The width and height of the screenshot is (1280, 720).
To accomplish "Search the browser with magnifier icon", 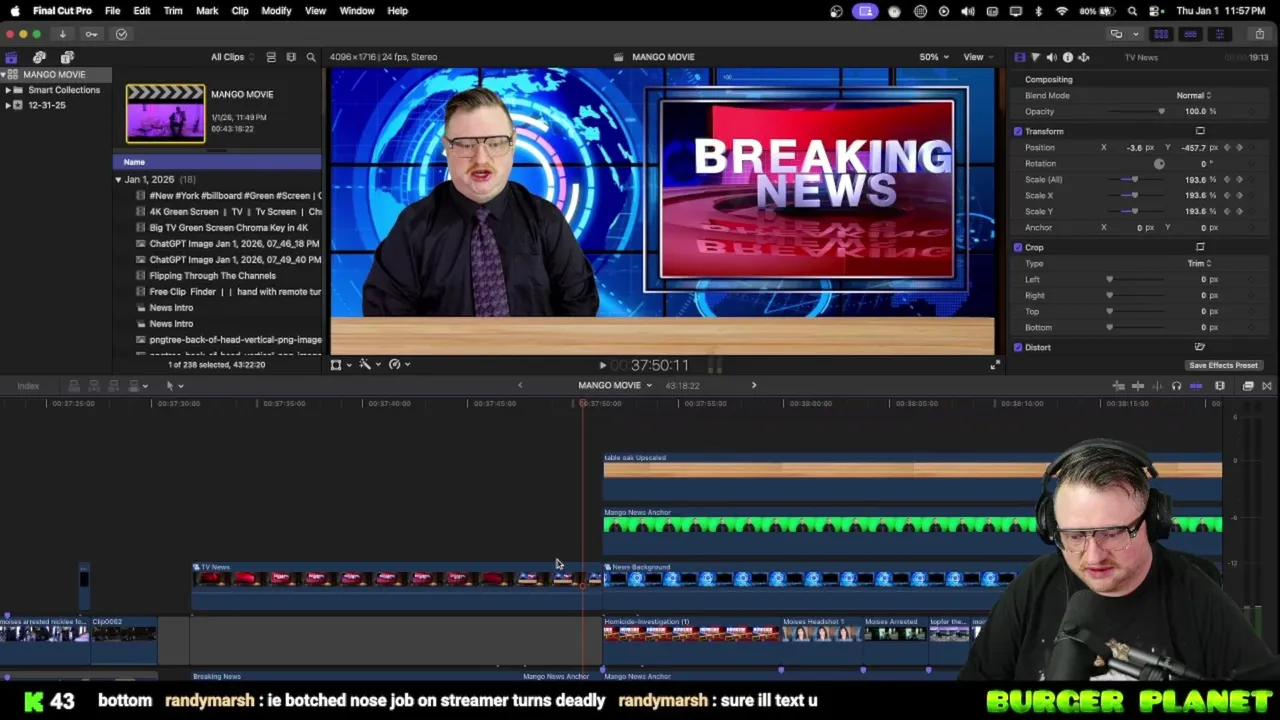I will pos(311,57).
